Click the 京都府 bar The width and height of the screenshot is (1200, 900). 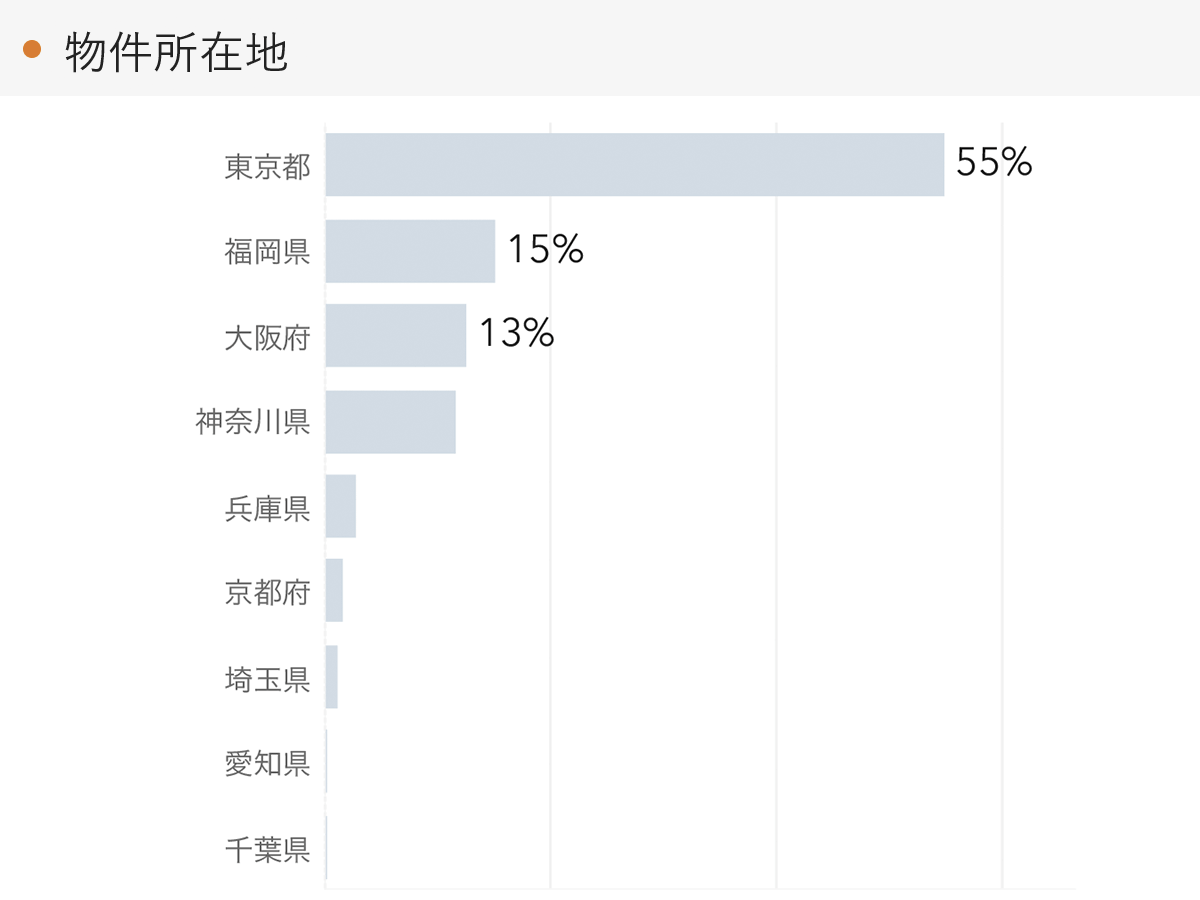334,591
